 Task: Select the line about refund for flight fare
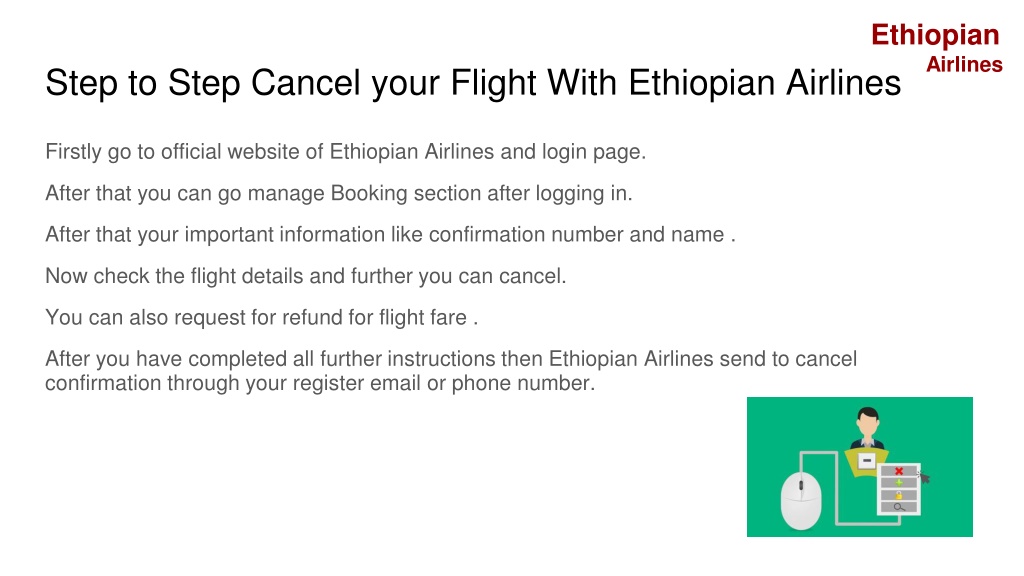[261, 318]
